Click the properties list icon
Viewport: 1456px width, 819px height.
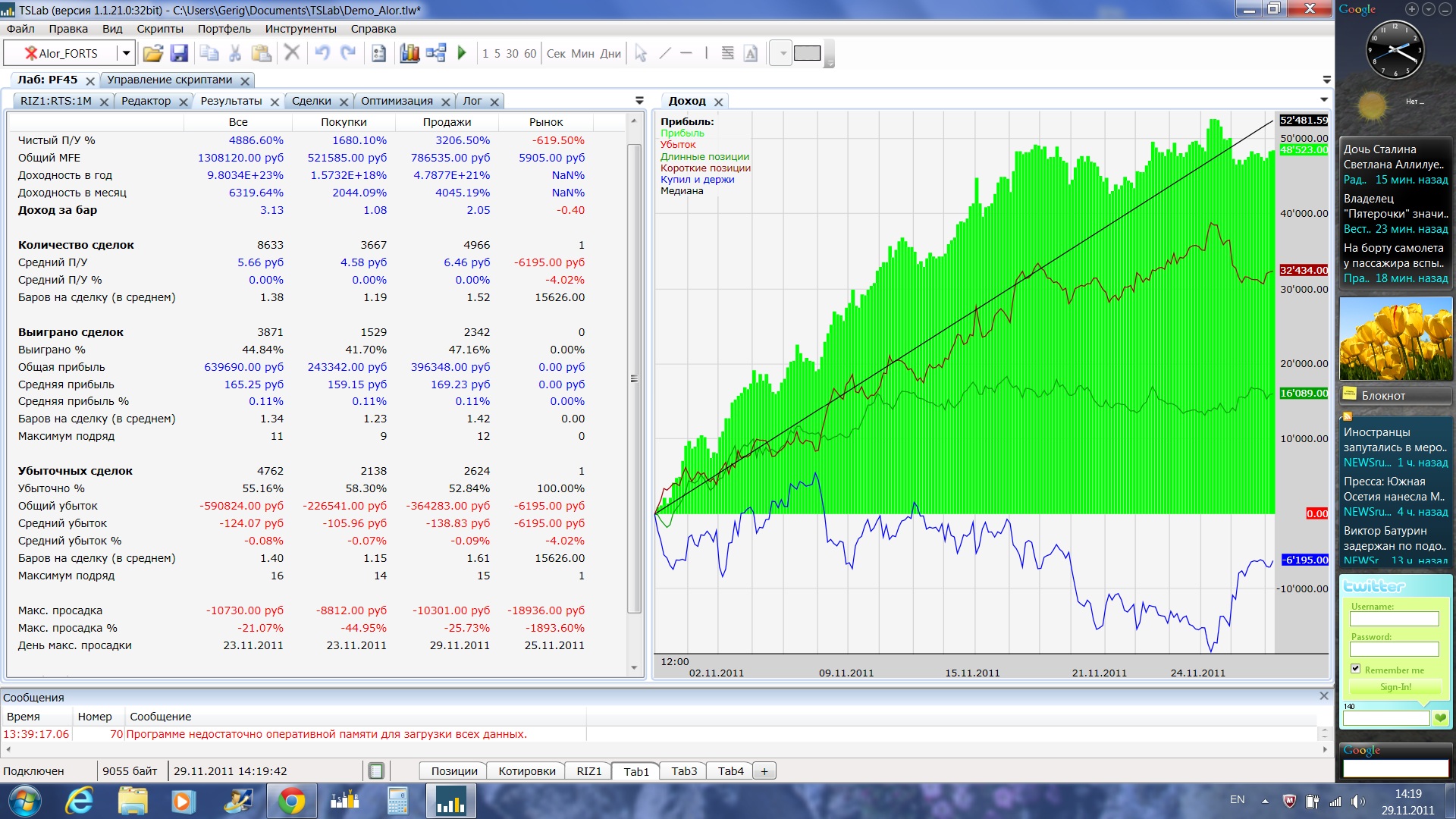pyautogui.click(x=379, y=53)
